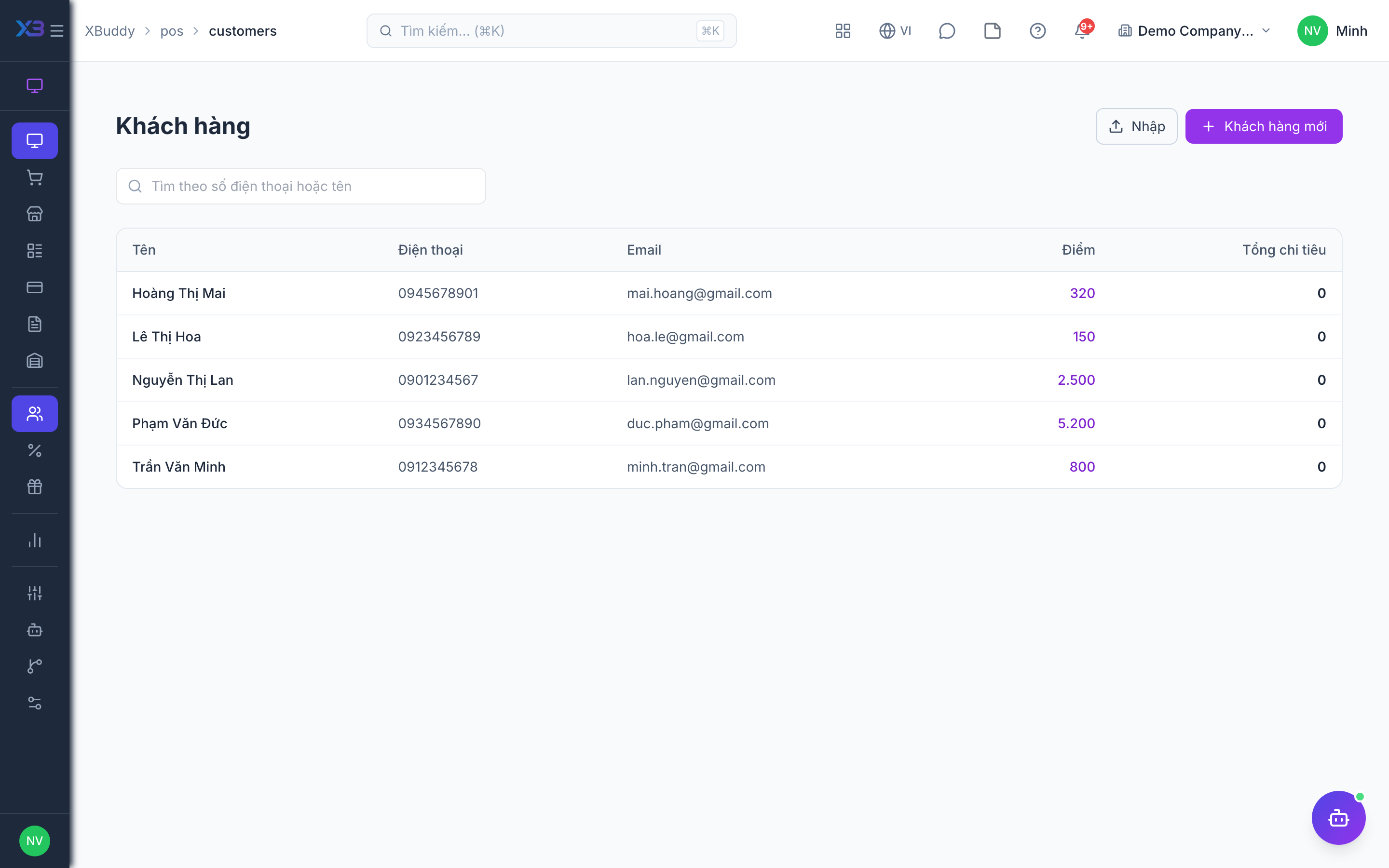The image size is (1389, 868).
Task: Open the gift box sidebar icon
Action: pos(34,488)
